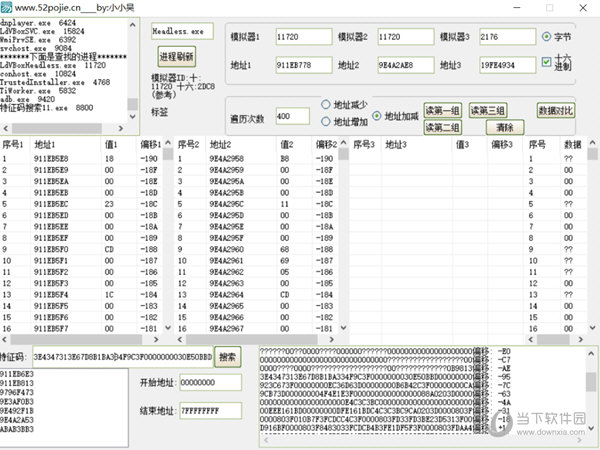The image size is (600, 450).
Task: Click the 模拟器3 input field with 2176
Action: pyautogui.click(x=507, y=37)
